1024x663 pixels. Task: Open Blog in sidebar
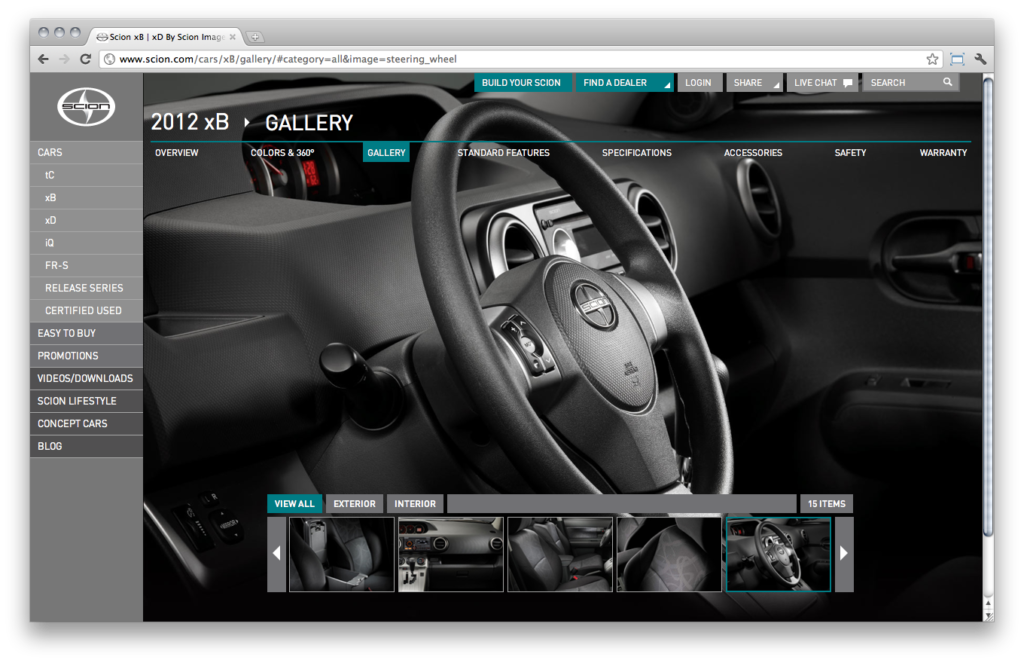86,446
